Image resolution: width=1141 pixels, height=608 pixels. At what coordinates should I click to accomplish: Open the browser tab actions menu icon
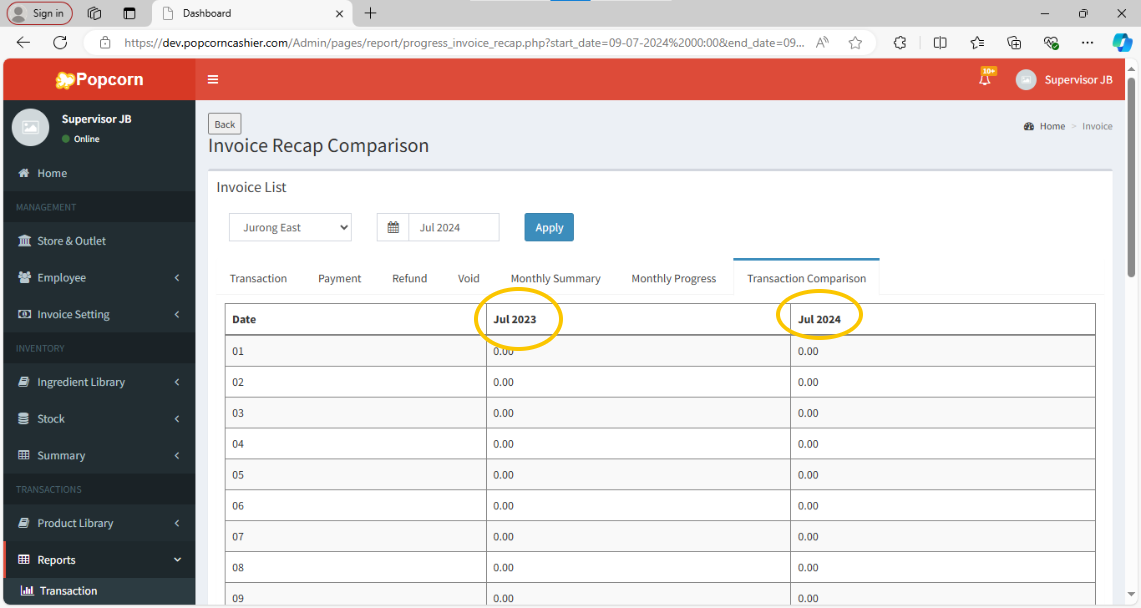(130, 13)
